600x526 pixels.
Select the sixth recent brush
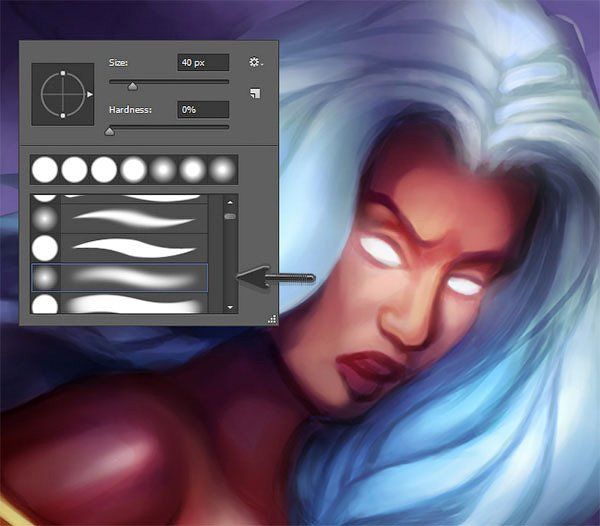[192, 169]
